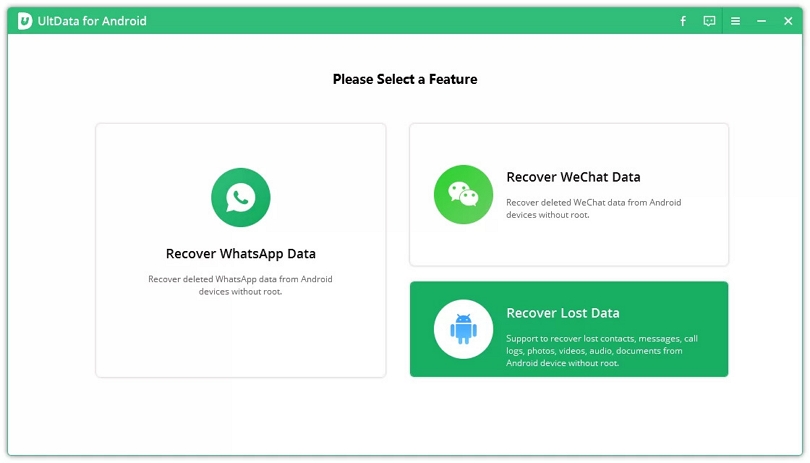Click the 'UltData for Android' title text
Screen dimensions: 810x463
point(92,21)
